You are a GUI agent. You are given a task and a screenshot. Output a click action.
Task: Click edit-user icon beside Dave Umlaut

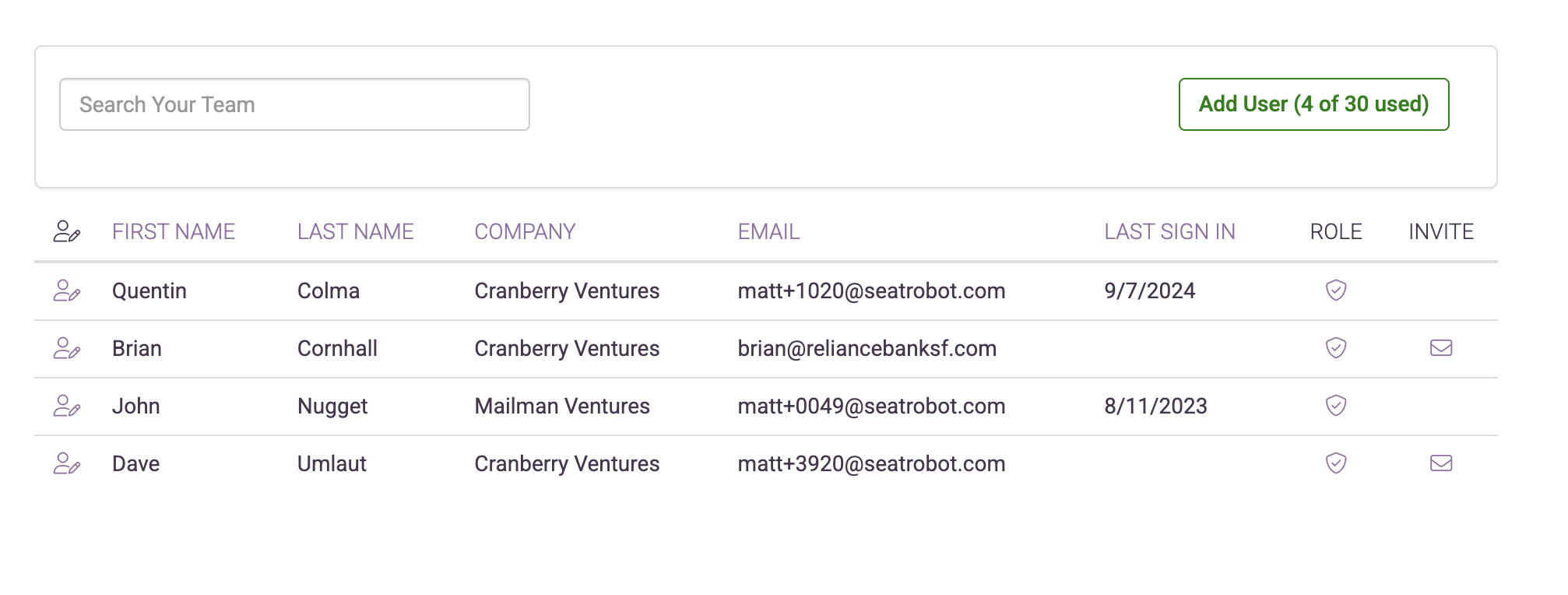pos(67,463)
